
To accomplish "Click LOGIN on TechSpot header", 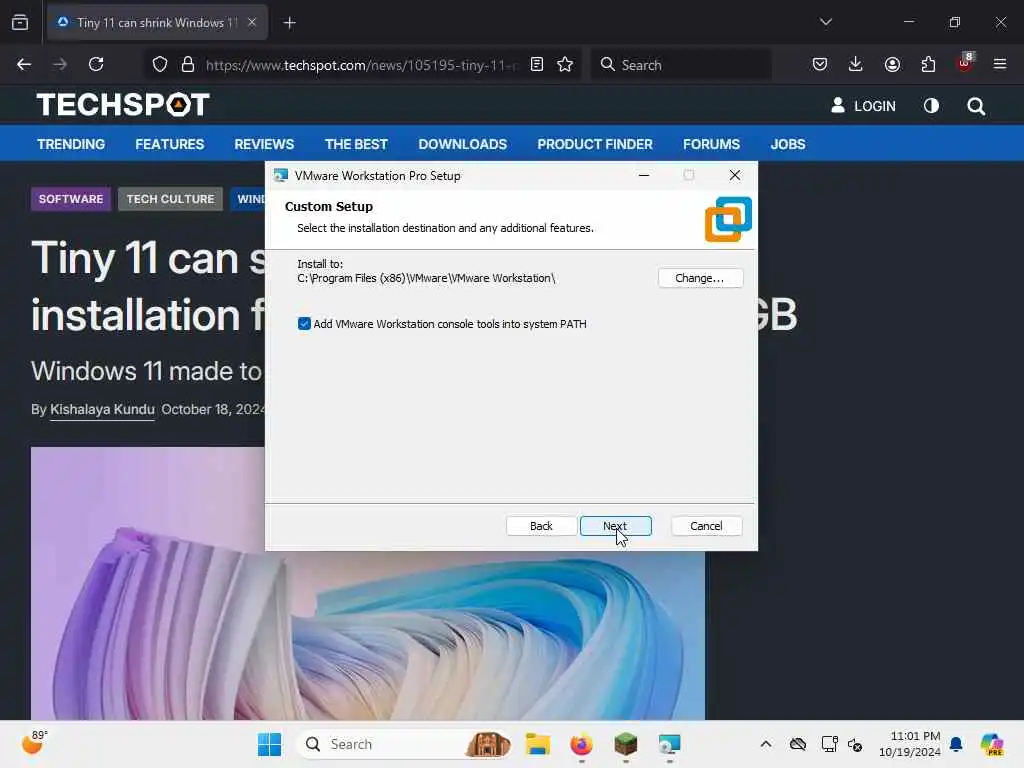I will 863,106.
